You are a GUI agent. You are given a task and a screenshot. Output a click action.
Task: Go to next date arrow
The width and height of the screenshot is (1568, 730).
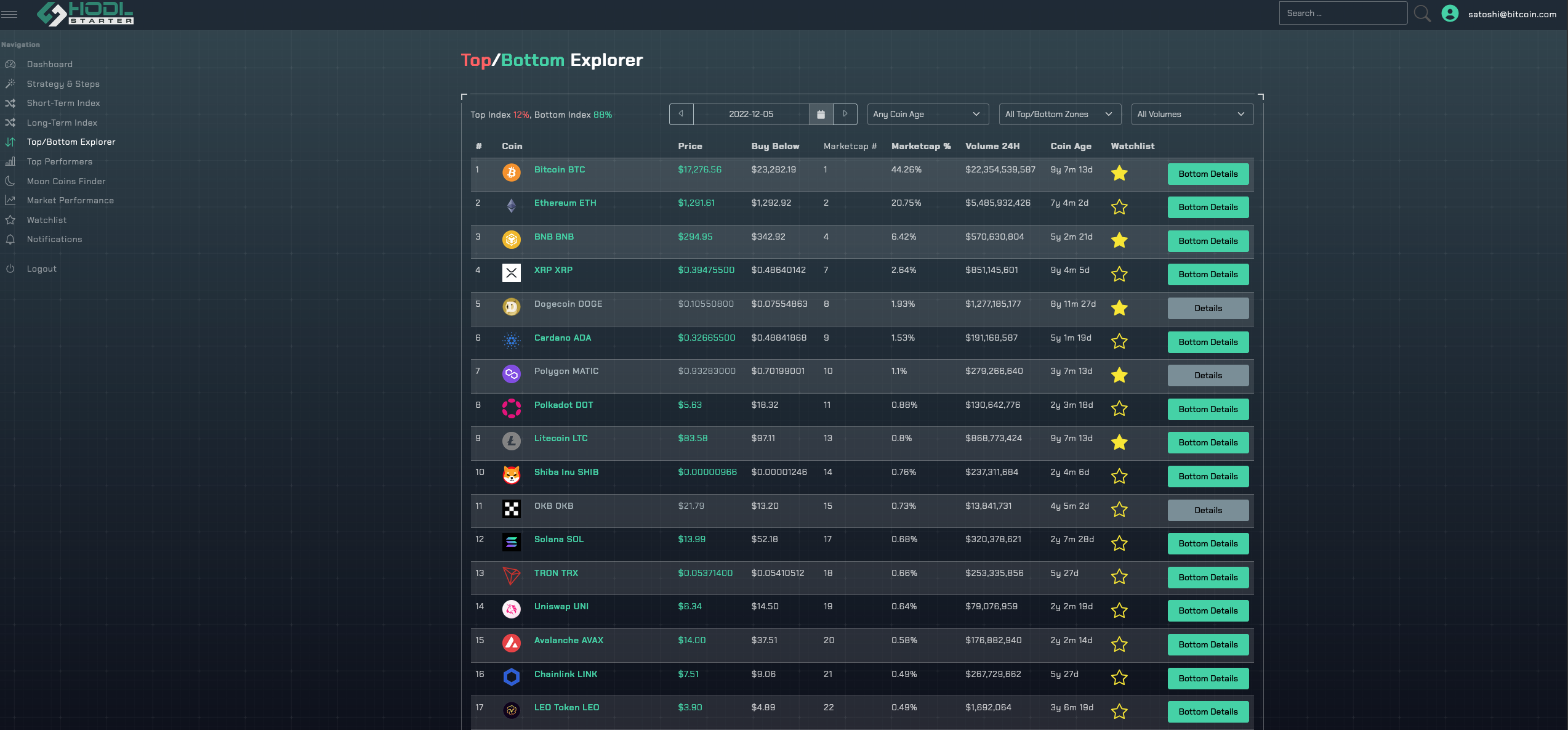coord(845,115)
